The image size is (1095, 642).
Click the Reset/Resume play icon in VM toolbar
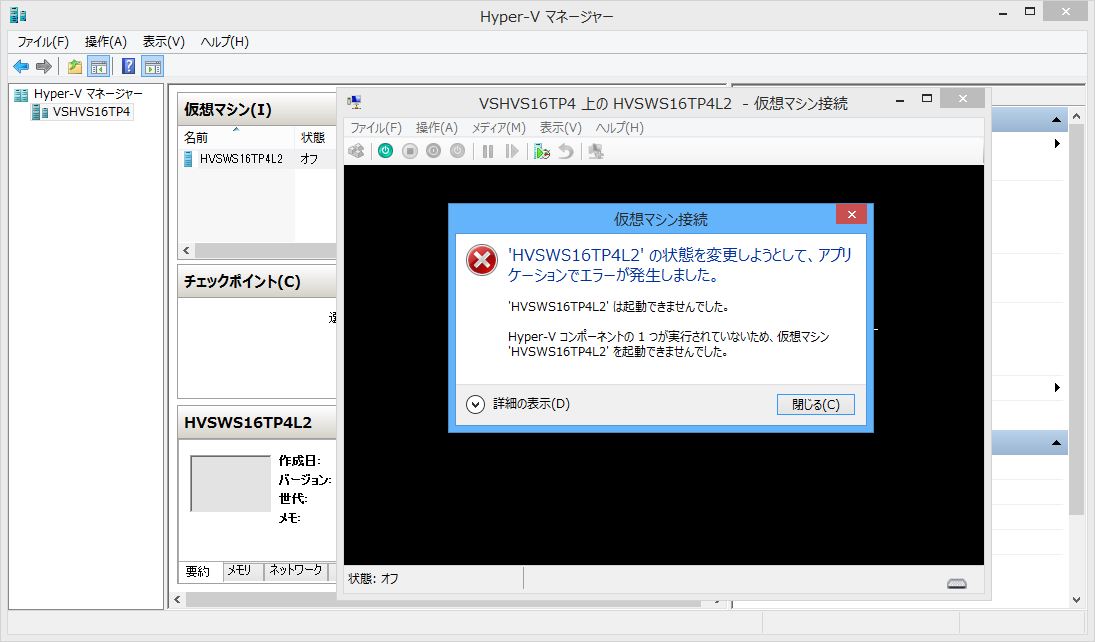point(512,151)
